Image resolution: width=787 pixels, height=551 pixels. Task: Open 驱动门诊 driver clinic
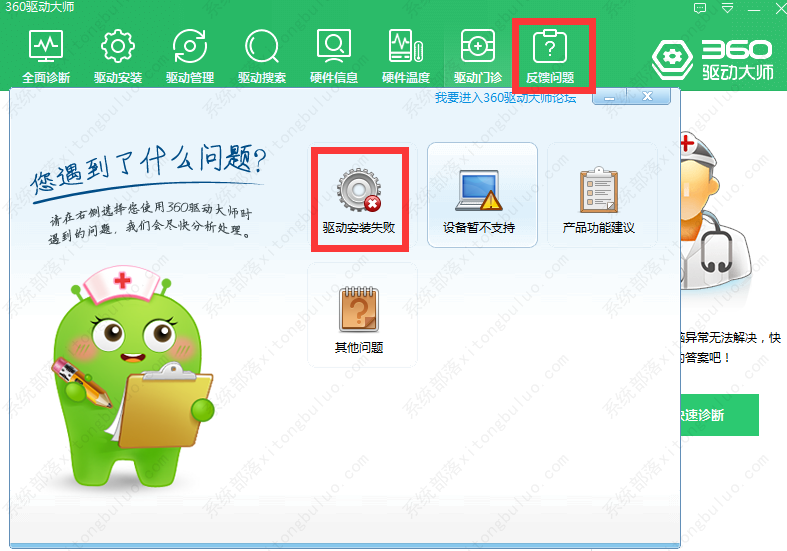pos(478,56)
